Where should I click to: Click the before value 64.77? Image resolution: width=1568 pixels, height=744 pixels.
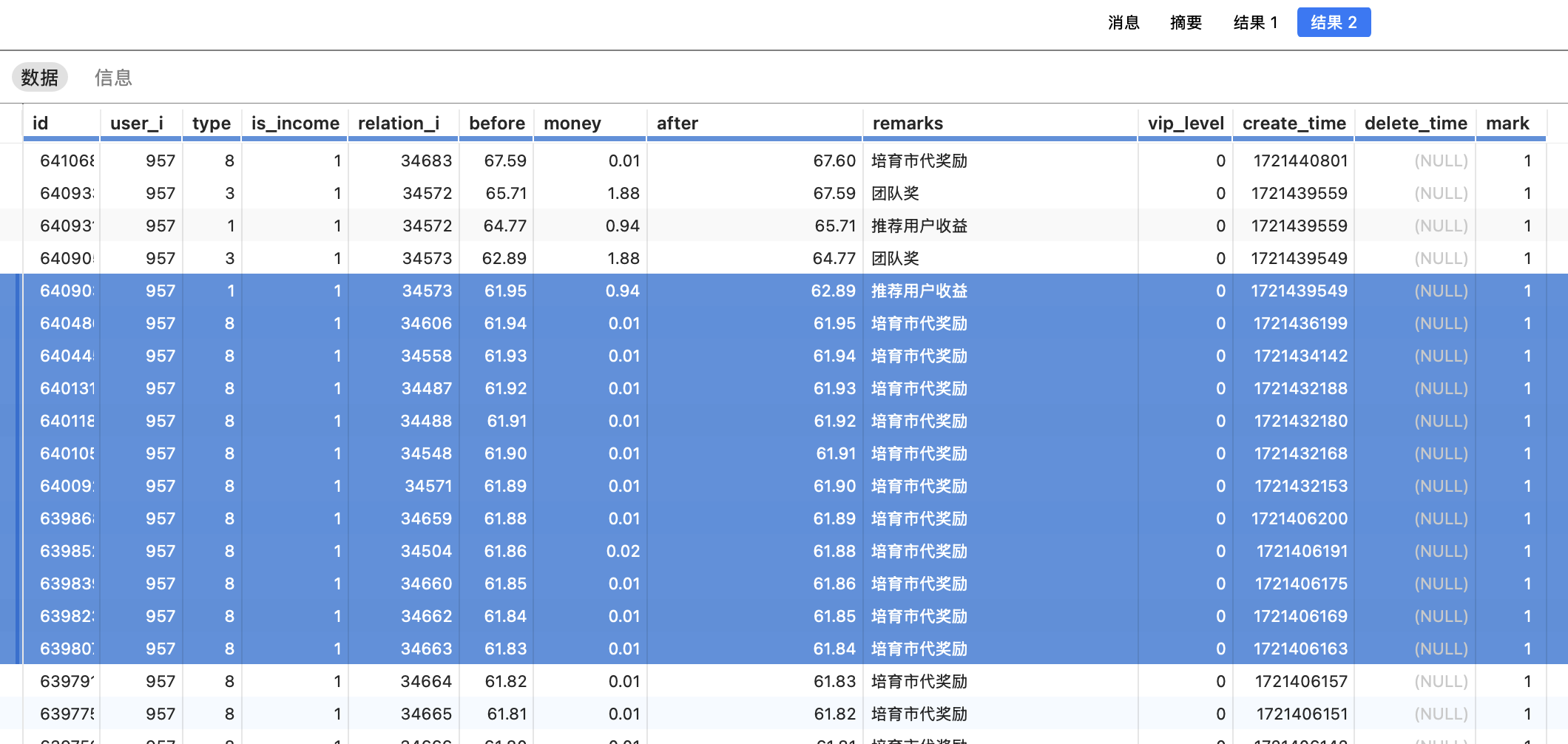504,226
